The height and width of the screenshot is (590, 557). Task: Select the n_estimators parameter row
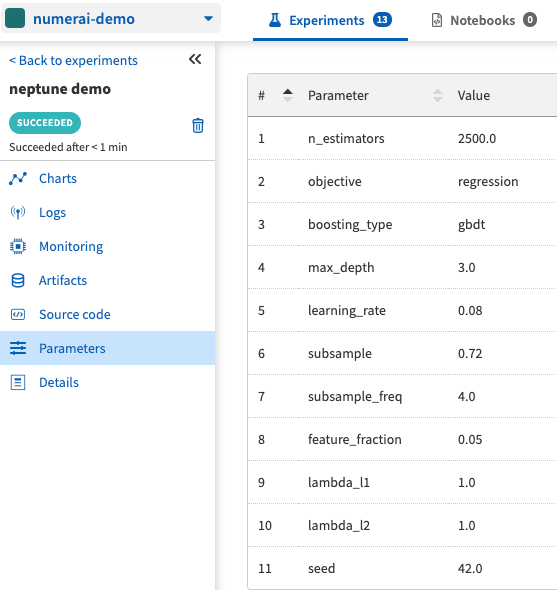point(402,138)
